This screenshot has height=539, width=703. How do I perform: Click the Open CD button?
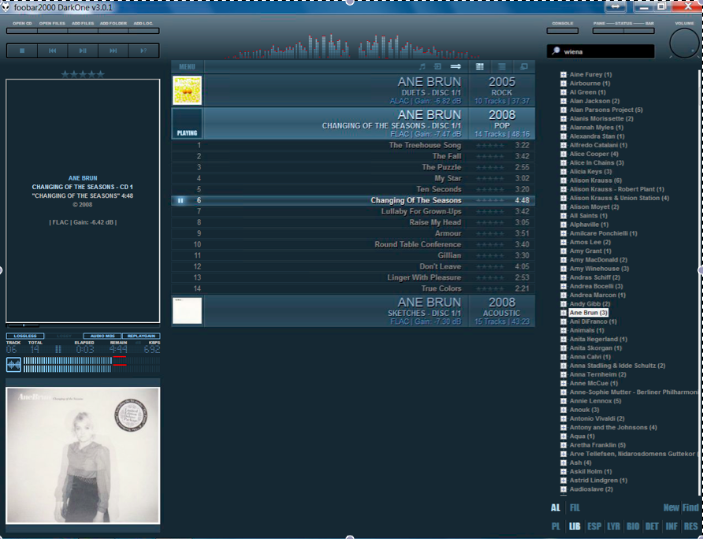point(22,30)
